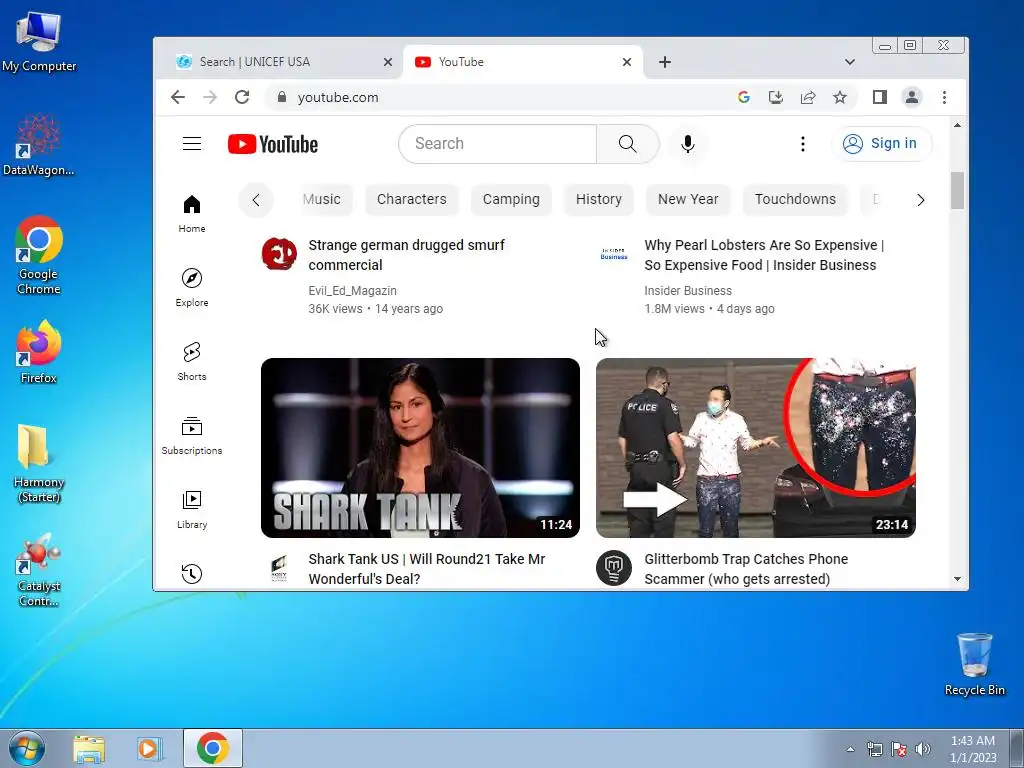
Task: Go back with browser back arrow
Action: pyautogui.click(x=178, y=97)
